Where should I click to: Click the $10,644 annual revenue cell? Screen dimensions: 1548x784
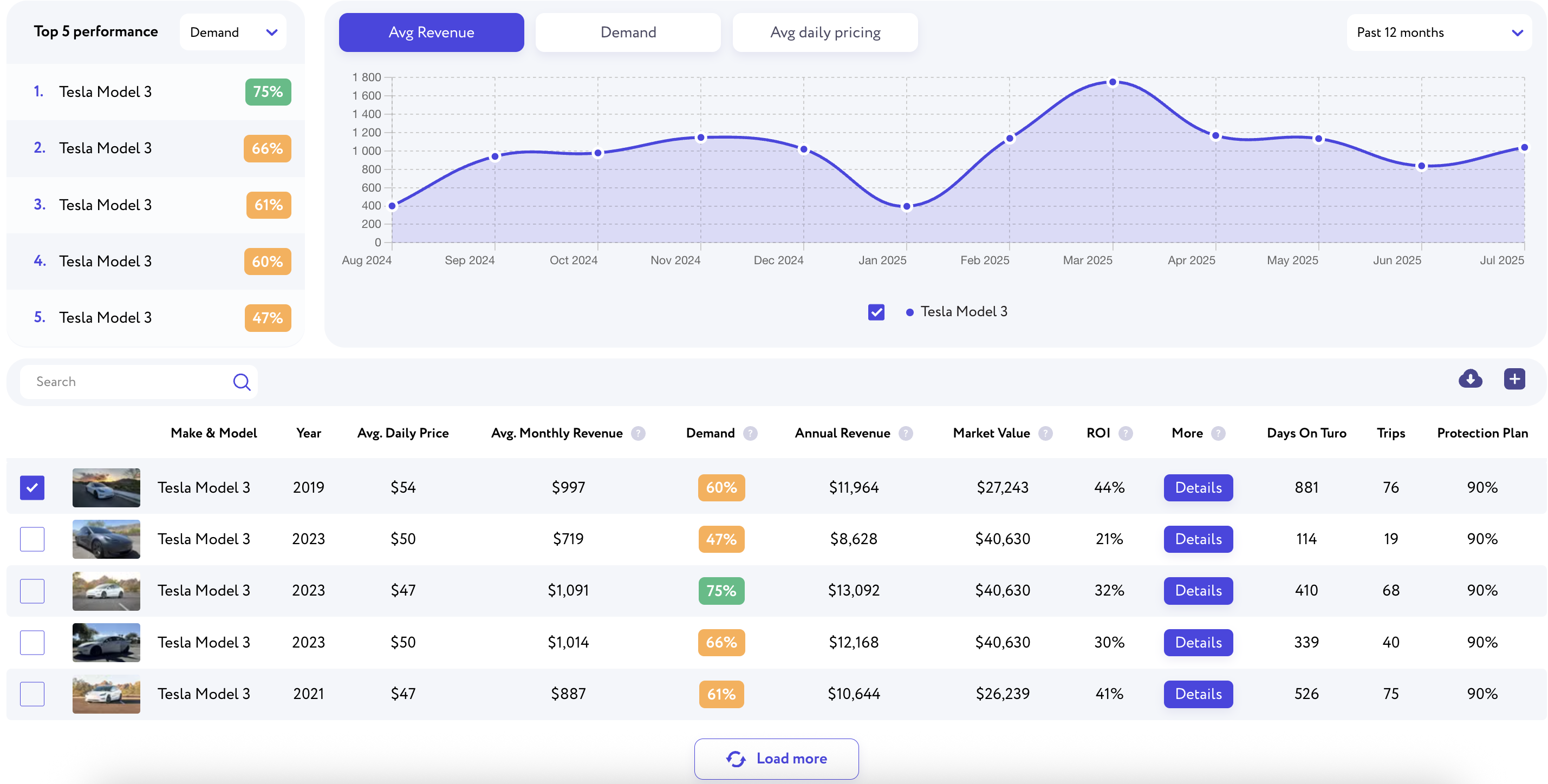[x=853, y=694]
